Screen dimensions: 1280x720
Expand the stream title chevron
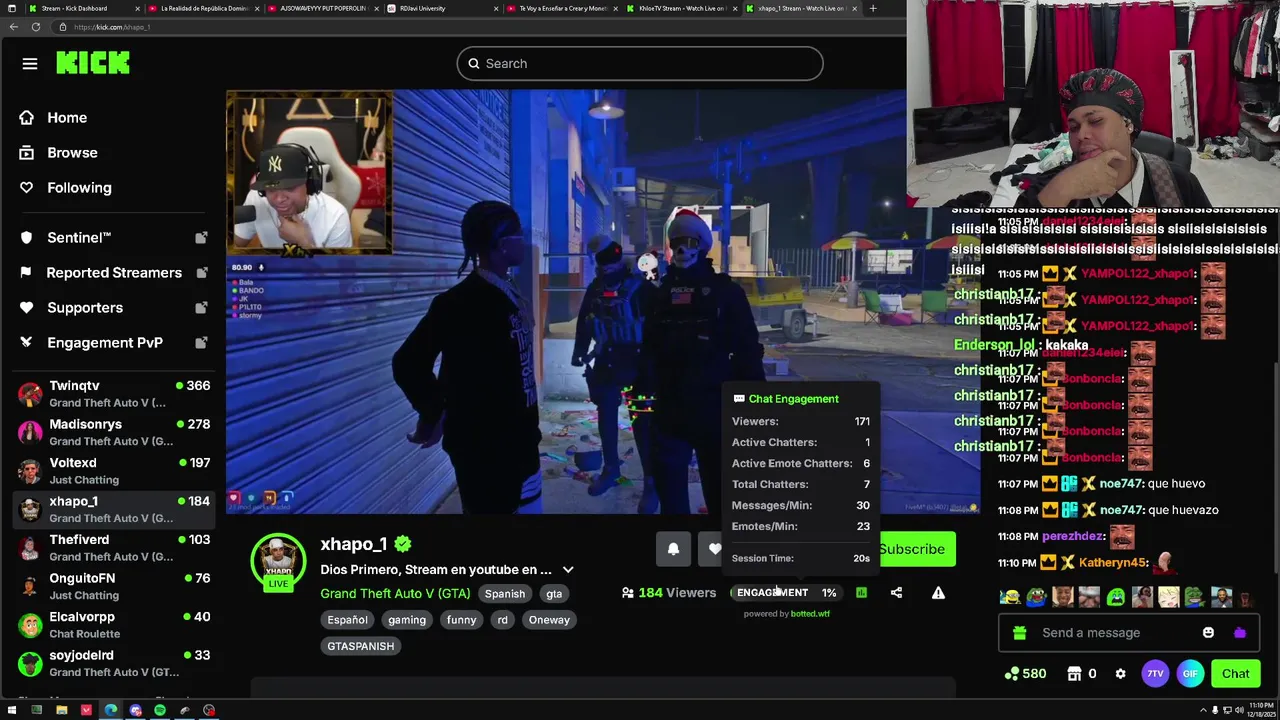point(568,570)
